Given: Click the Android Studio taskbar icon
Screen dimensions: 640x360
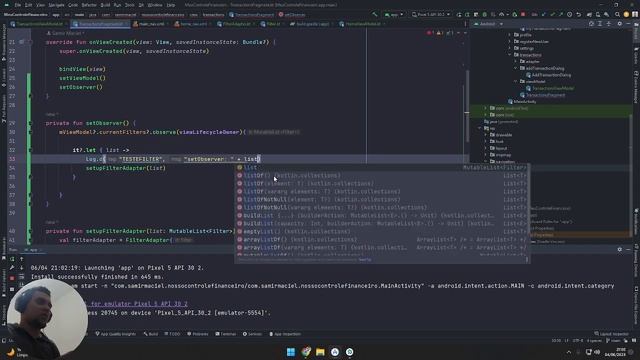Looking at the screenshot, I should 335,352.
